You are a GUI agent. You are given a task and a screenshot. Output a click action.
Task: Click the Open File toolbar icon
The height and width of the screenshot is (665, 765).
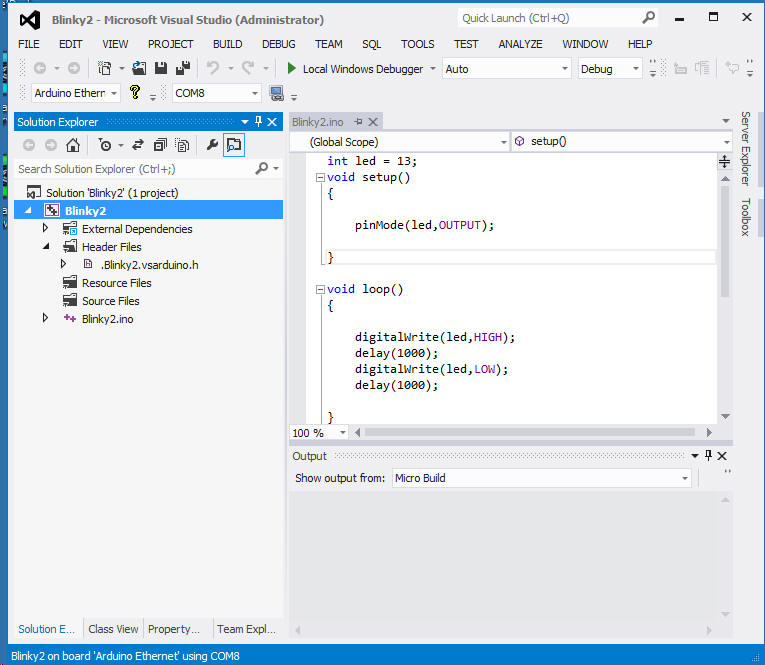[x=139, y=68]
